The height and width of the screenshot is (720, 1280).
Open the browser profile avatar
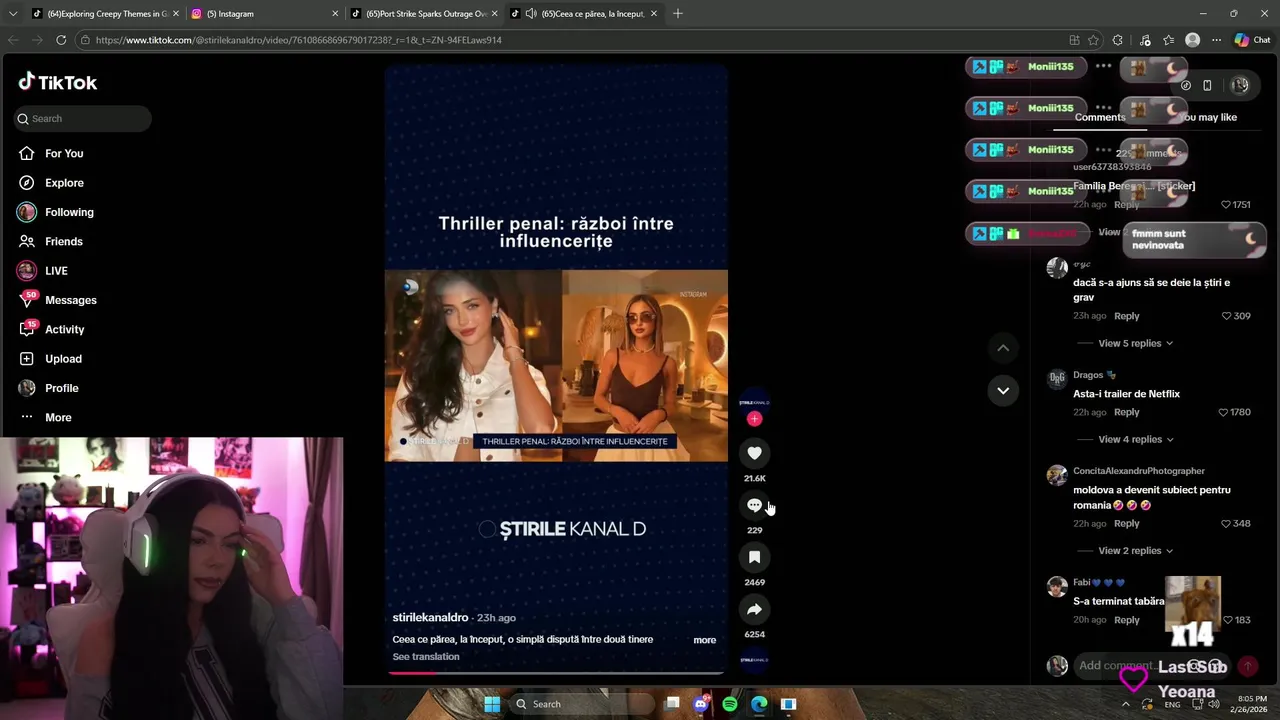1192,40
